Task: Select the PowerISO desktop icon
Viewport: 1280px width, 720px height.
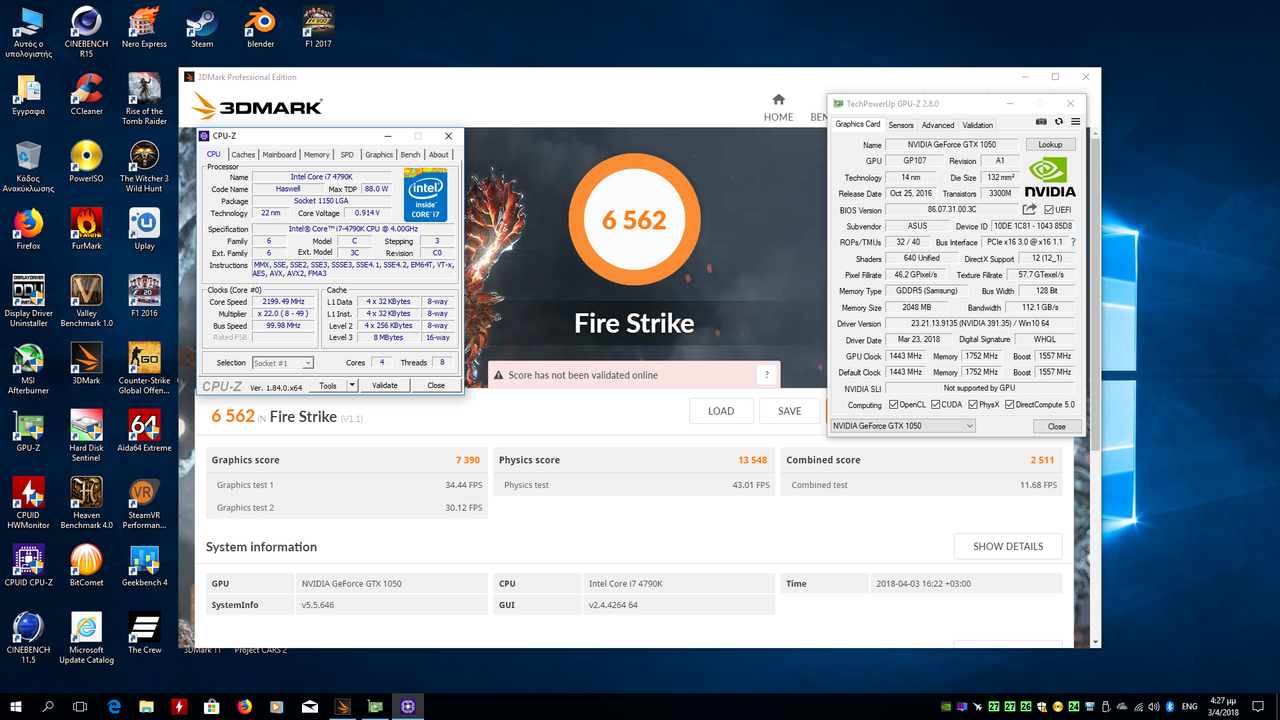Action: click(86, 162)
